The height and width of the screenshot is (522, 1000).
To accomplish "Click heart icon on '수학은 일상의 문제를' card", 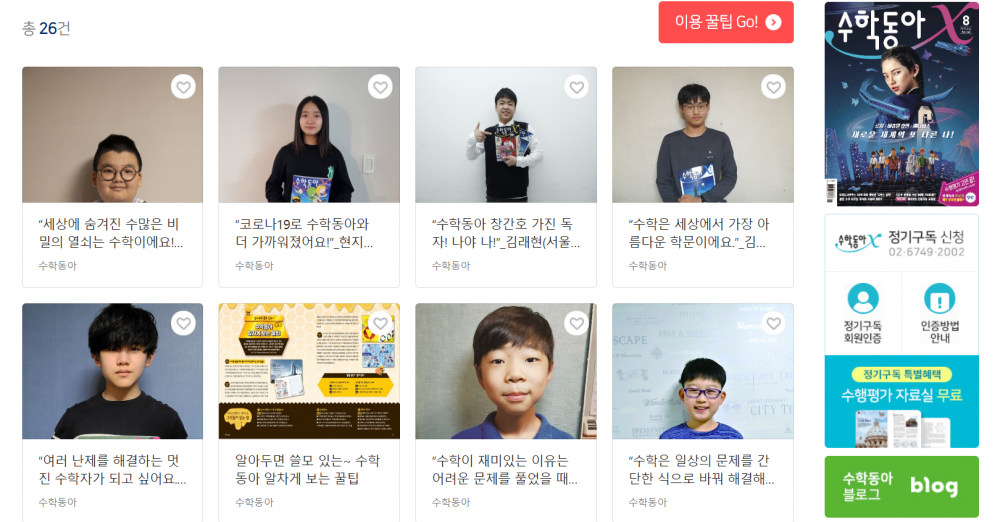I will [774, 324].
